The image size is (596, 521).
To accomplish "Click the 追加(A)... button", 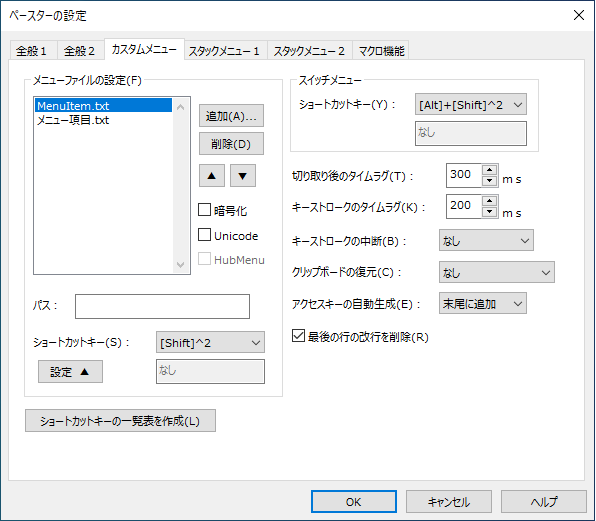I will point(231,116).
